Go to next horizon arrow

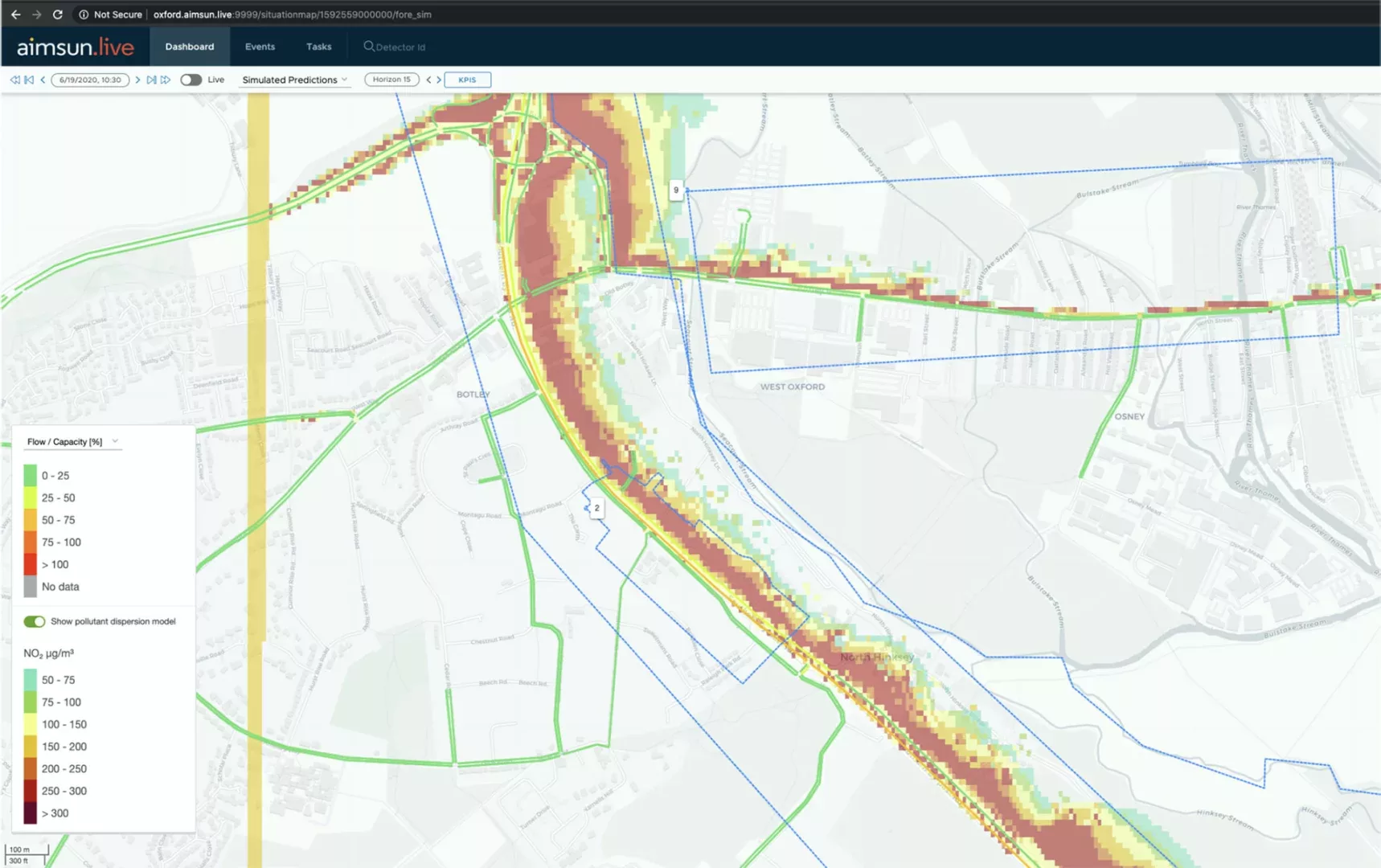click(439, 80)
